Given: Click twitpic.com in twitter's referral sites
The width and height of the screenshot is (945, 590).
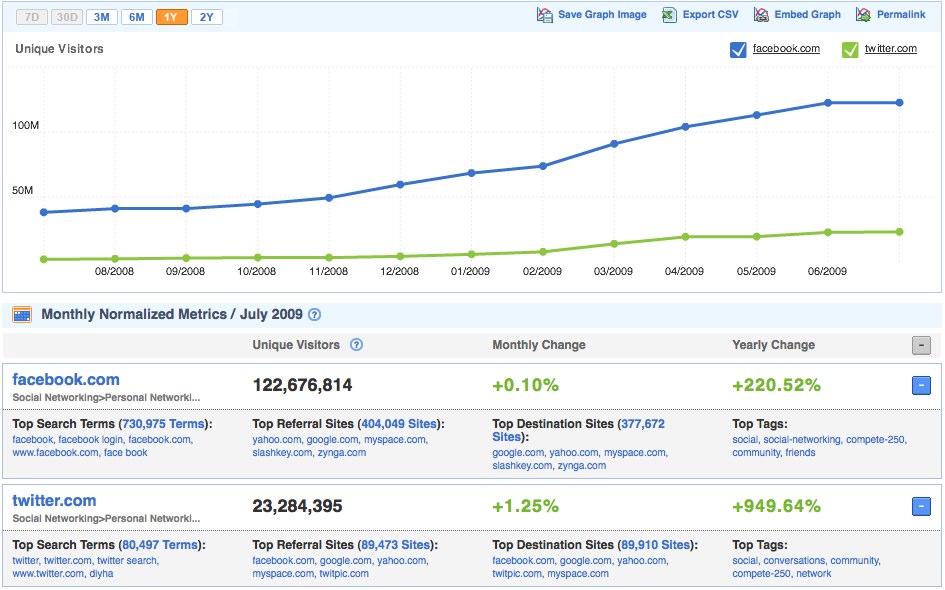Looking at the screenshot, I should (x=344, y=574).
